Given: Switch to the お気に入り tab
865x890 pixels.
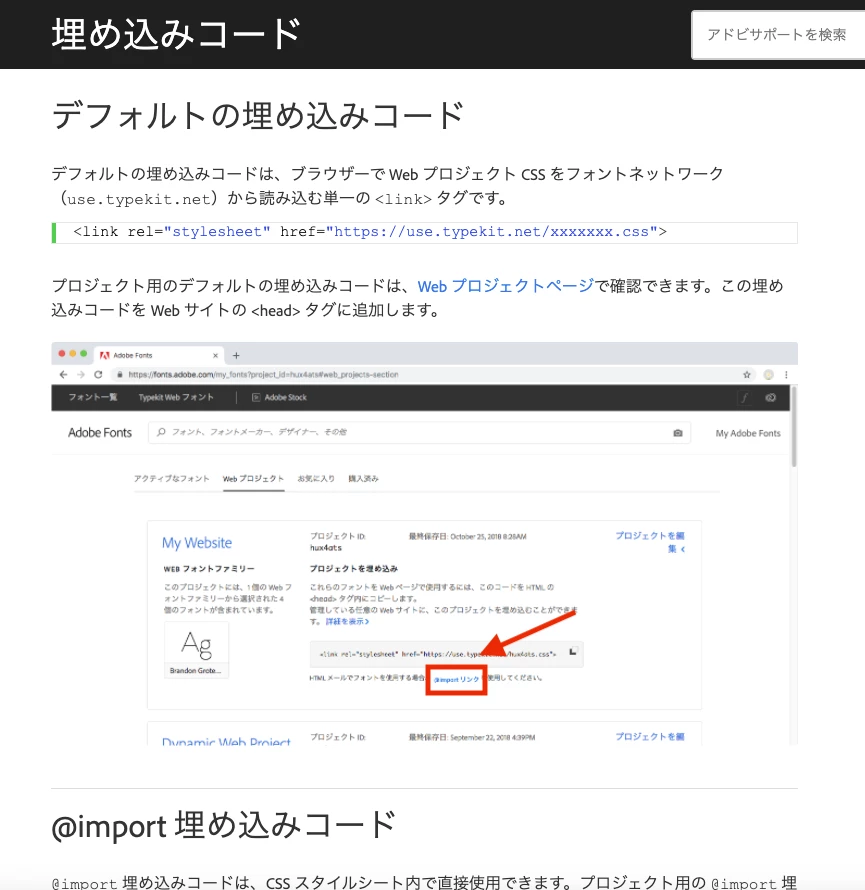Looking at the screenshot, I should (x=316, y=478).
